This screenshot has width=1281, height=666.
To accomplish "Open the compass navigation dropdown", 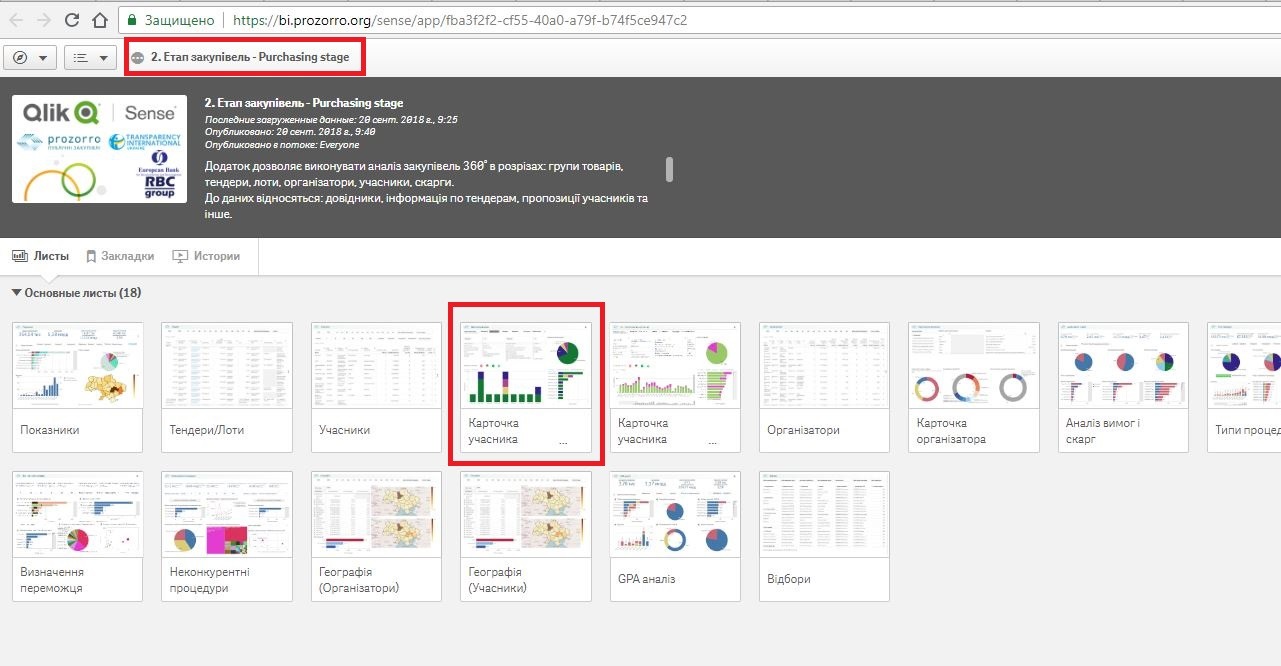I will point(30,58).
